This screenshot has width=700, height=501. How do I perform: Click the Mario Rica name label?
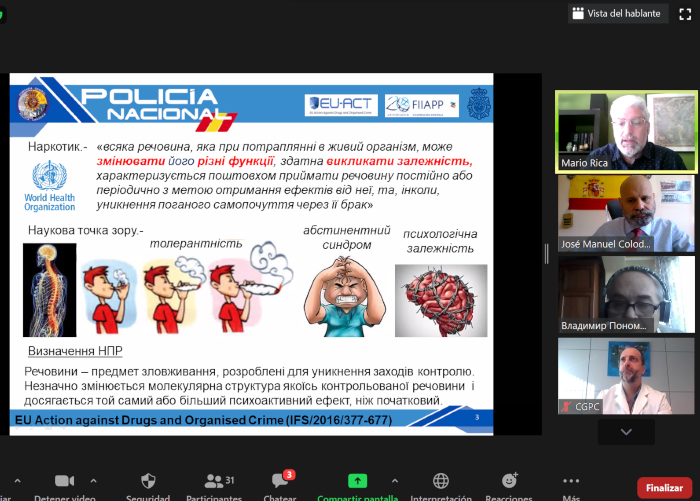coord(584,163)
